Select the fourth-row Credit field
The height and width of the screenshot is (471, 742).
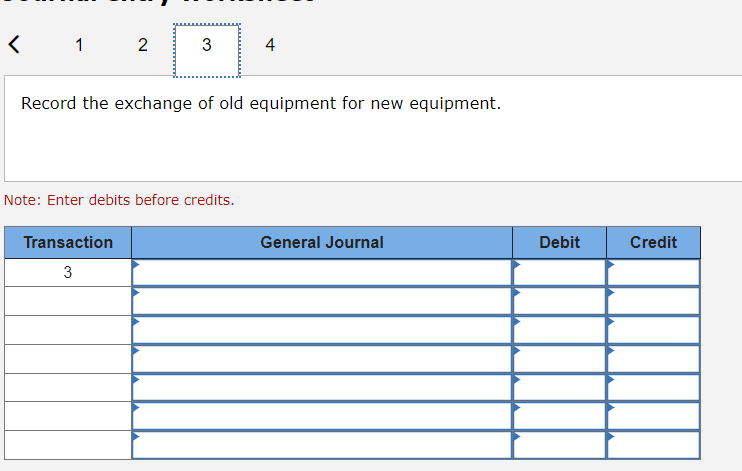654,359
